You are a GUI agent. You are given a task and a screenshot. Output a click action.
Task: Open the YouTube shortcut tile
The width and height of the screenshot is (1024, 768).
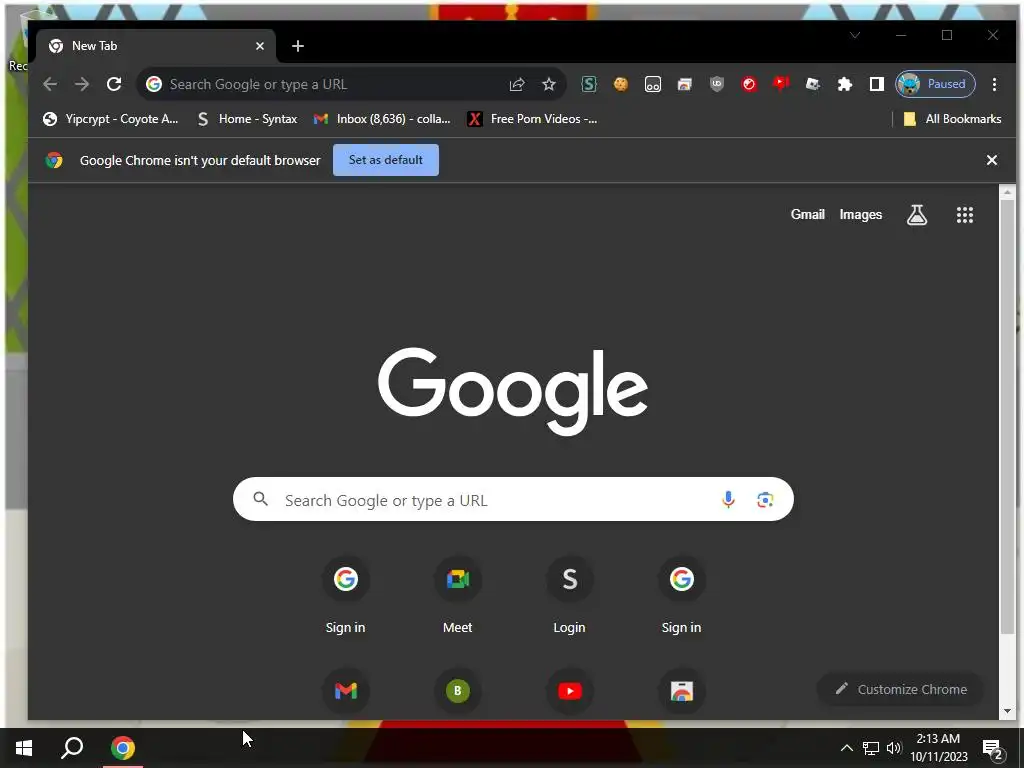click(x=569, y=691)
